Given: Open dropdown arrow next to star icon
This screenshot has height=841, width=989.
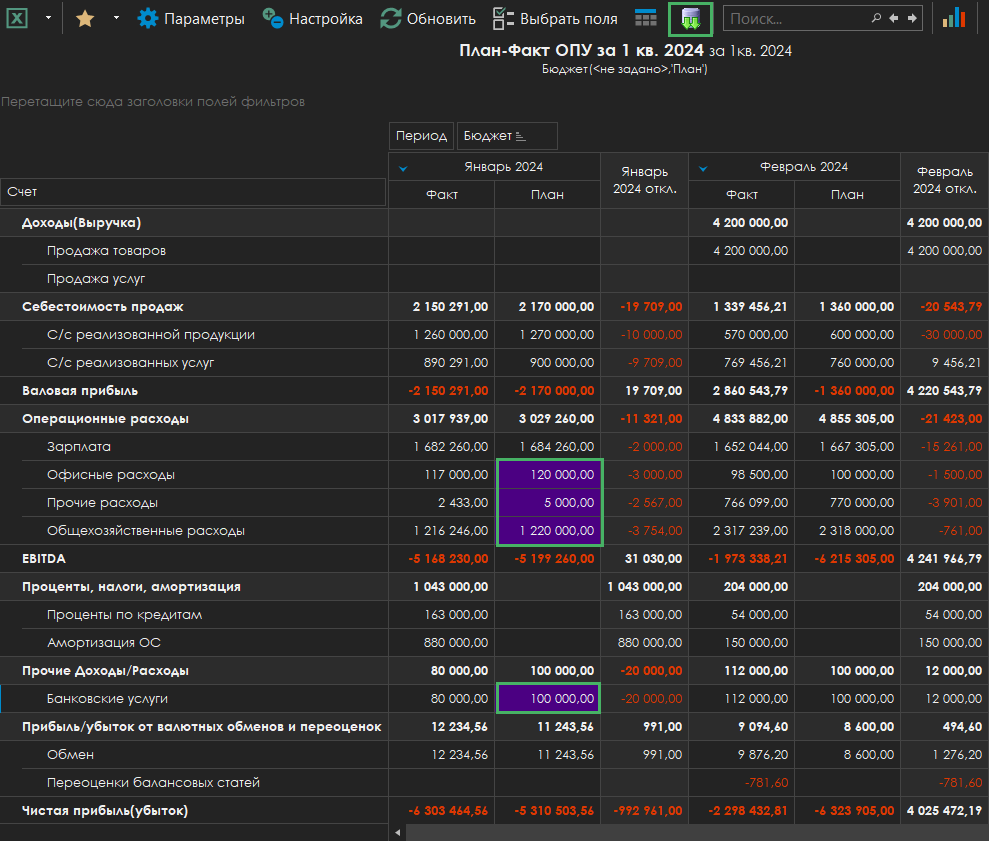Looking at the screenshot, I should tap(115, 18).
